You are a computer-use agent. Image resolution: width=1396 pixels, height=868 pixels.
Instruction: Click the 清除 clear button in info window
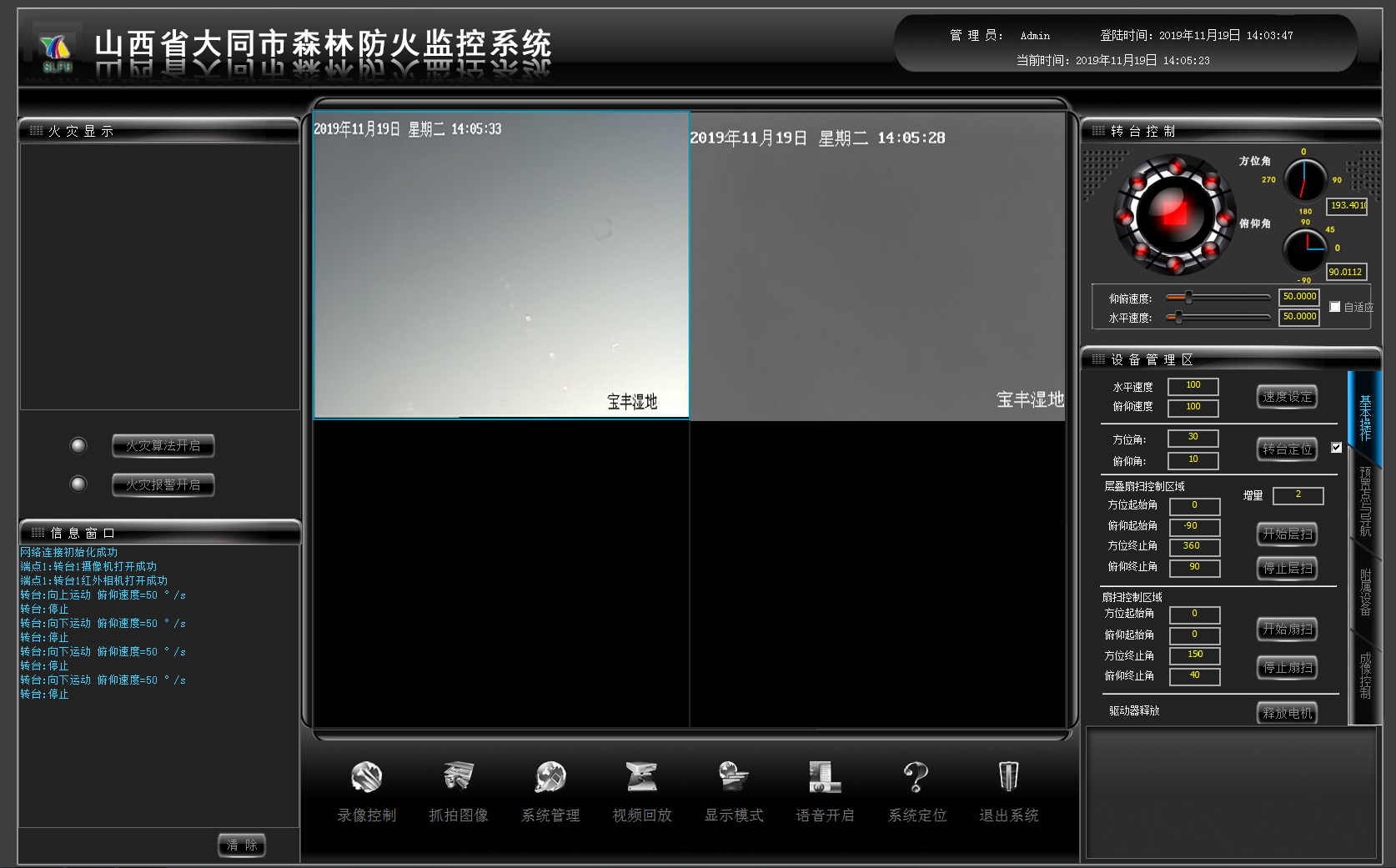coord(242,845)
